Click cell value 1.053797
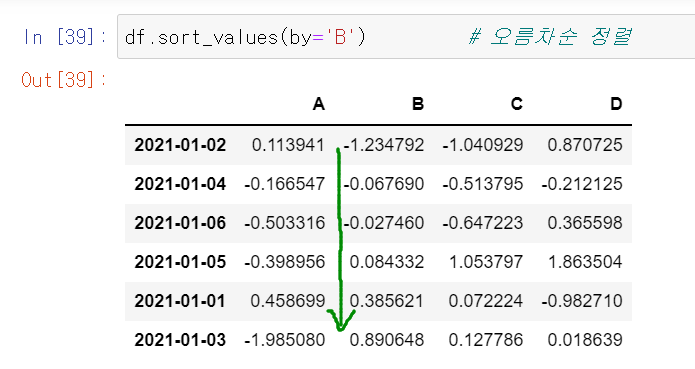 click(x=486, y=262)
